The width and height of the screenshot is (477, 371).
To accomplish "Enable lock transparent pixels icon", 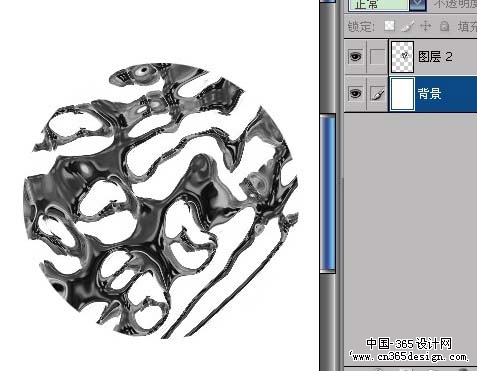I will pyautogui.click(x=389, y=26).
